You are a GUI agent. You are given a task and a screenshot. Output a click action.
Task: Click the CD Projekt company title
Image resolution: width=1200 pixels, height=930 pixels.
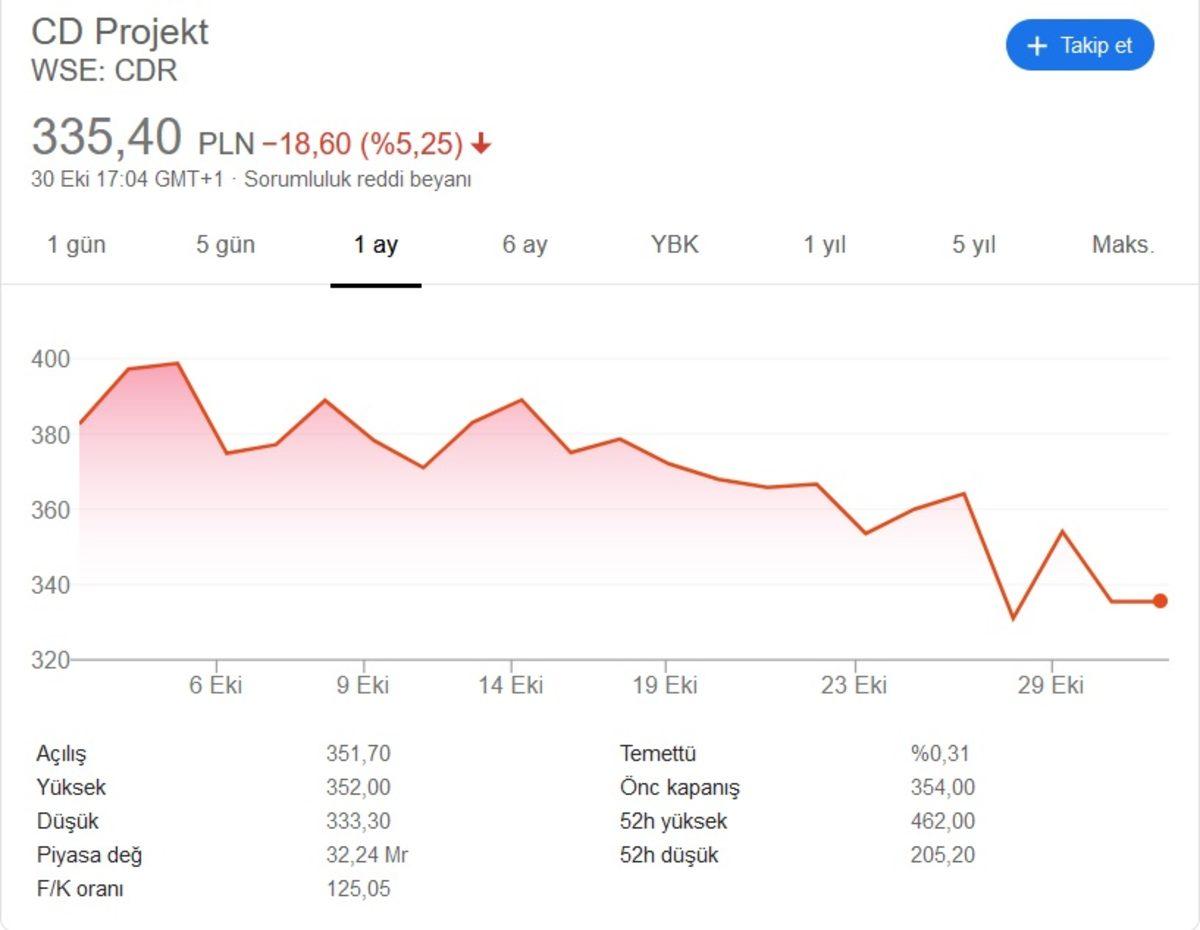(120, 31)
